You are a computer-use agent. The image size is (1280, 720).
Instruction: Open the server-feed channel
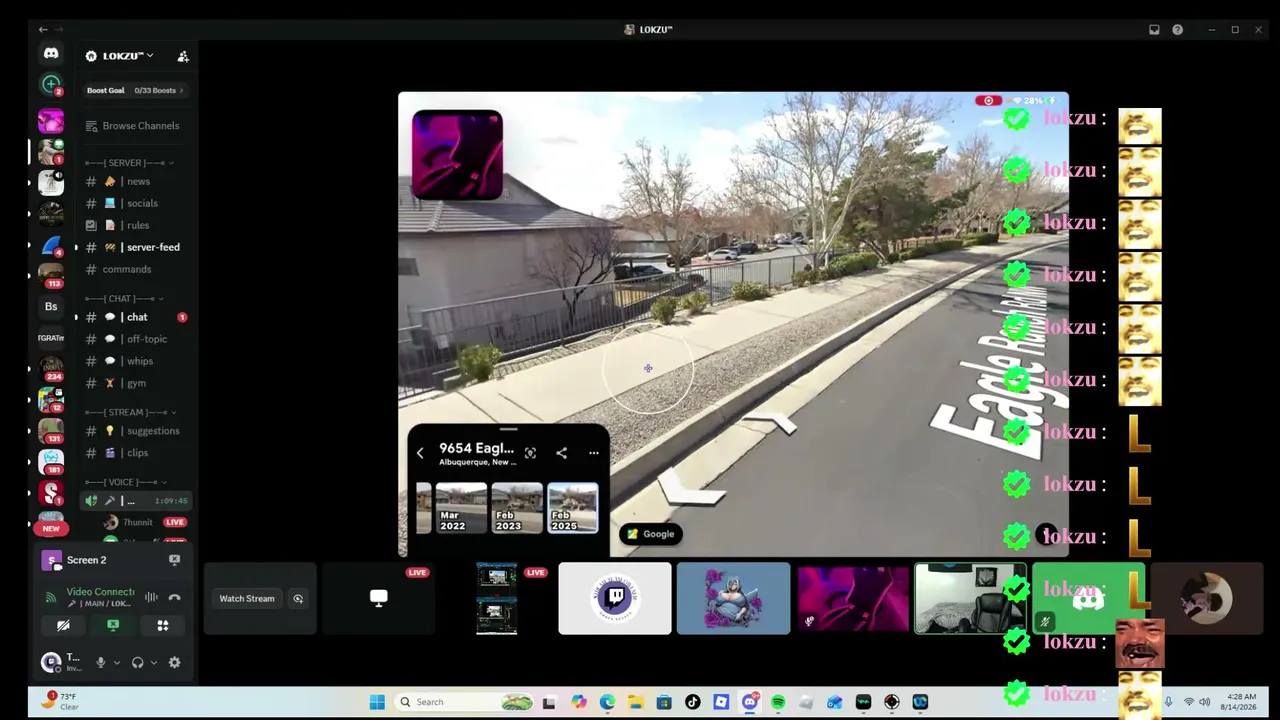point(135,247)
